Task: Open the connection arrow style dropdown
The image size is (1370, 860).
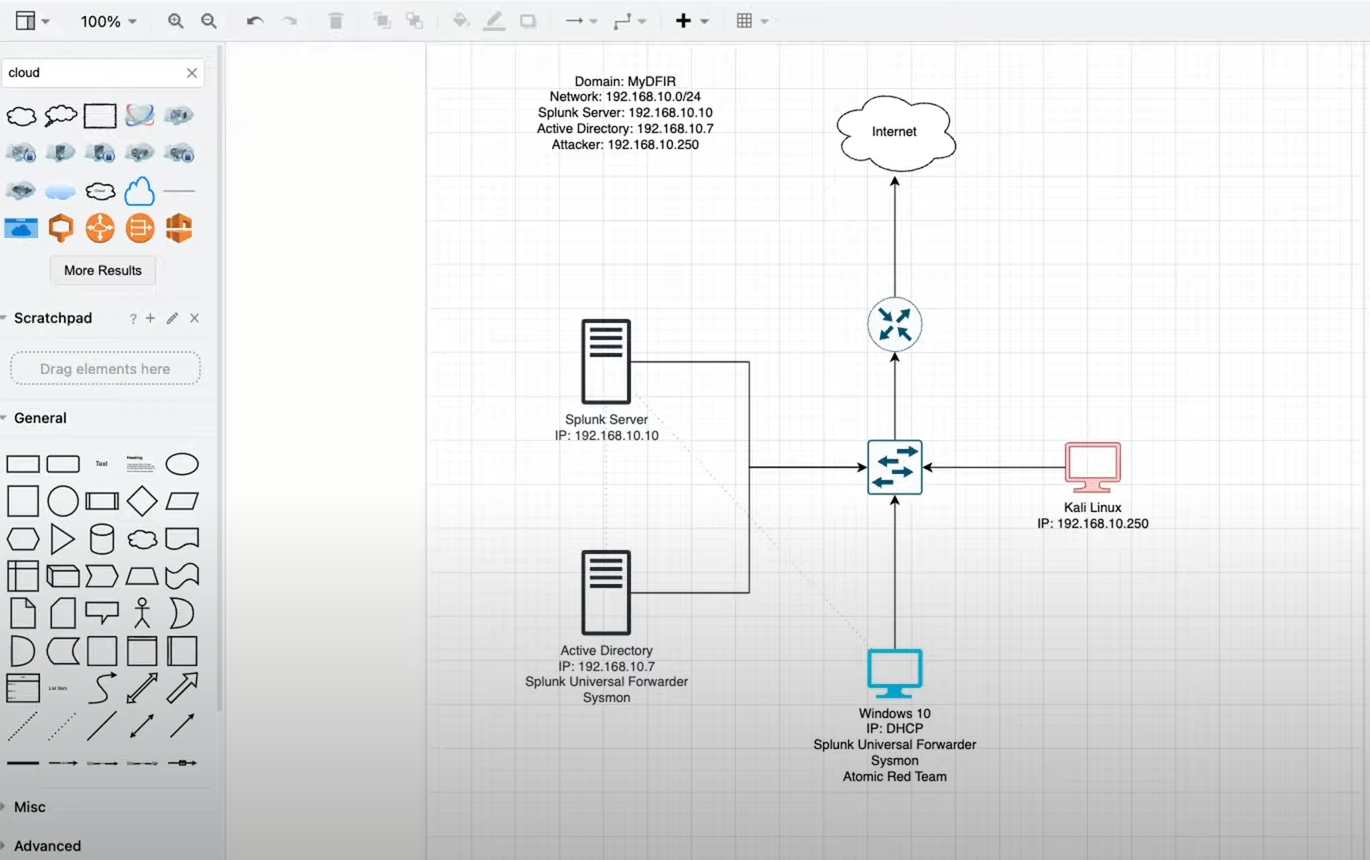Action: coord(581,21)
